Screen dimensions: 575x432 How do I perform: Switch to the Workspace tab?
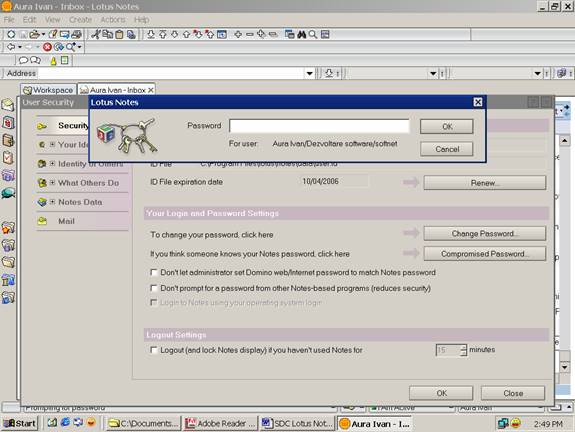(x=49, y=90)
